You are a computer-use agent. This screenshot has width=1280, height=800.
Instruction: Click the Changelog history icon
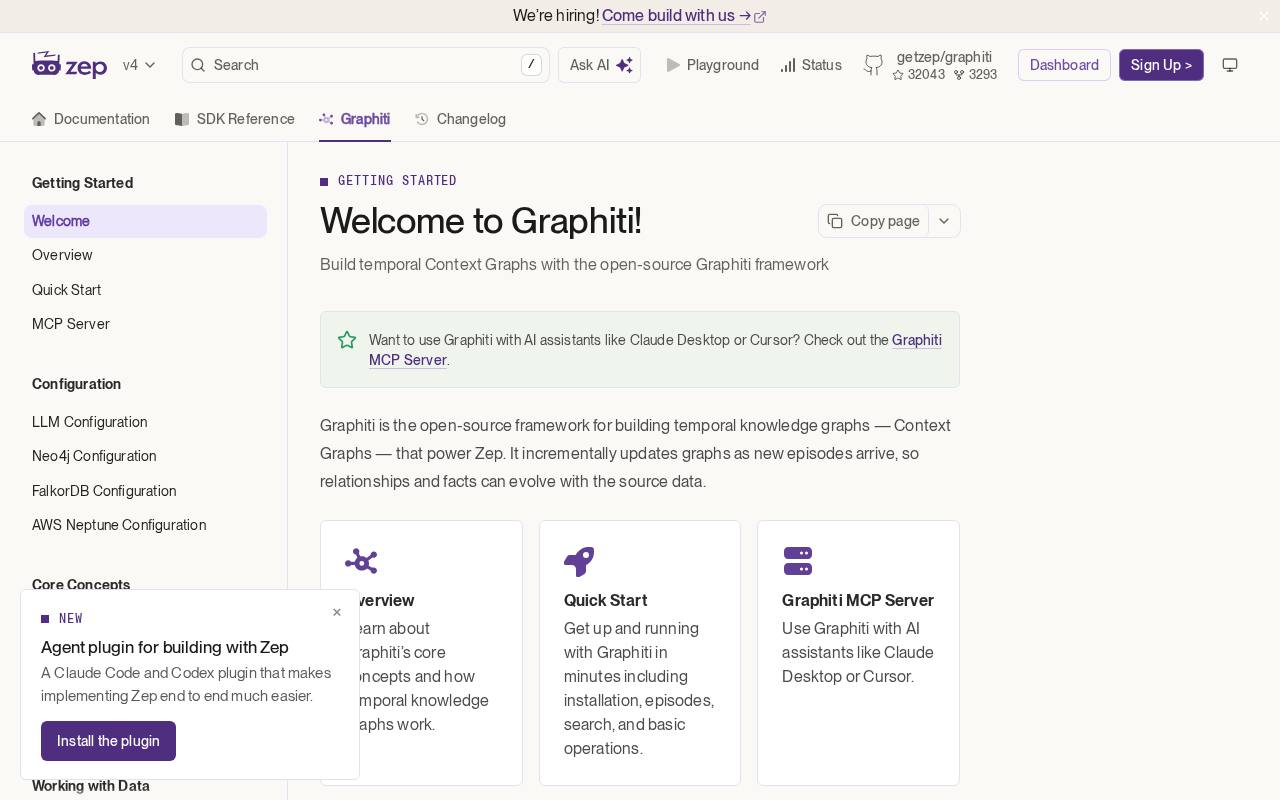click(x=422, y=119)
